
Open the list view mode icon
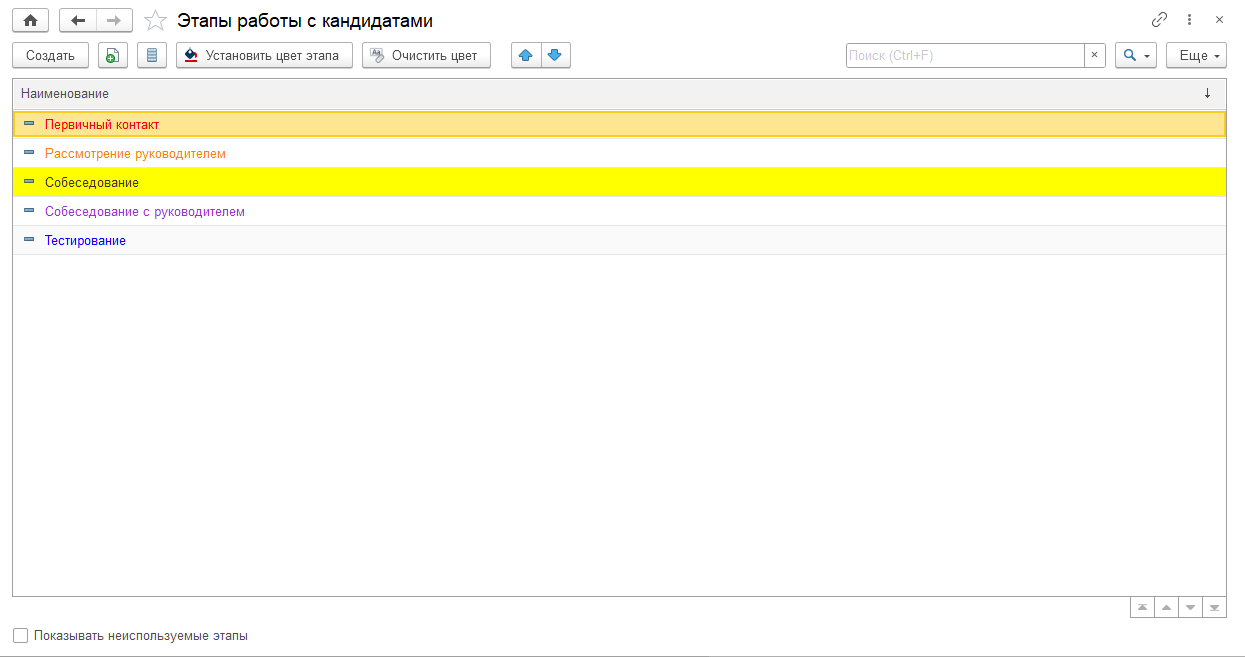pos(152,55)
